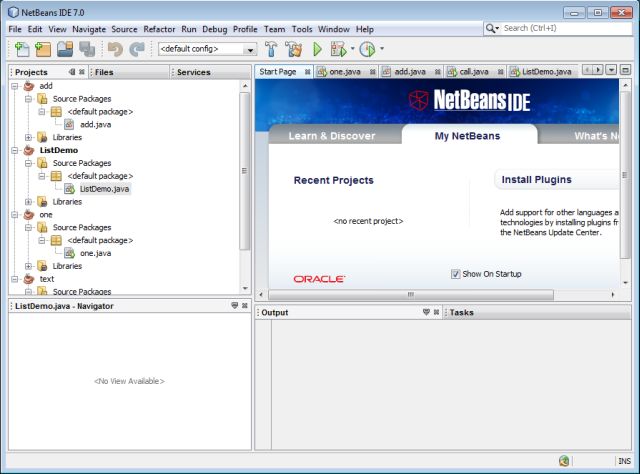Toggle the Show On Startup checkbox
This screenshot has width=640, height=474.
(x=456, y=274)
